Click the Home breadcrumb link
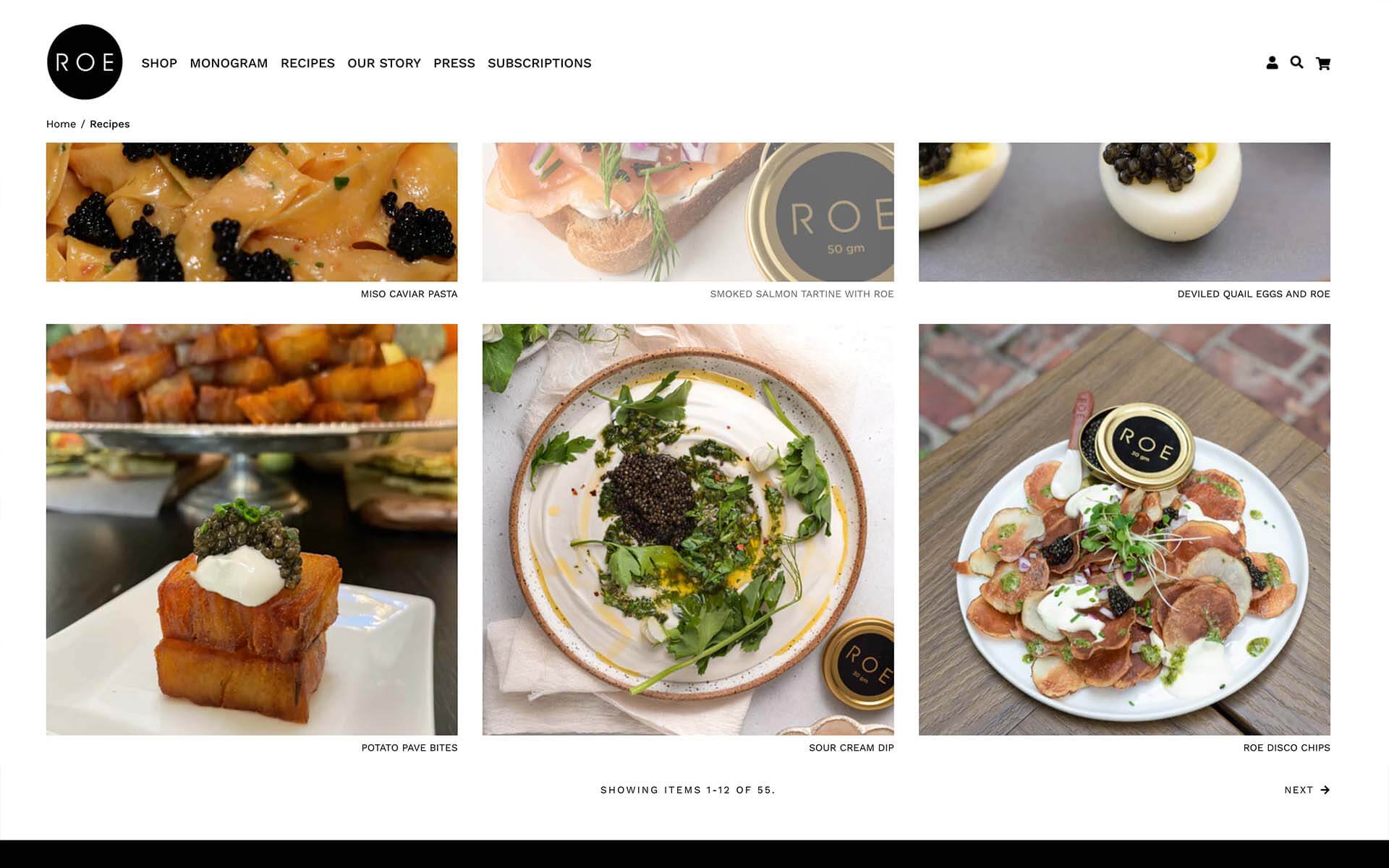The width and height of the screenshot is (1389, 868). pos(61,124)
